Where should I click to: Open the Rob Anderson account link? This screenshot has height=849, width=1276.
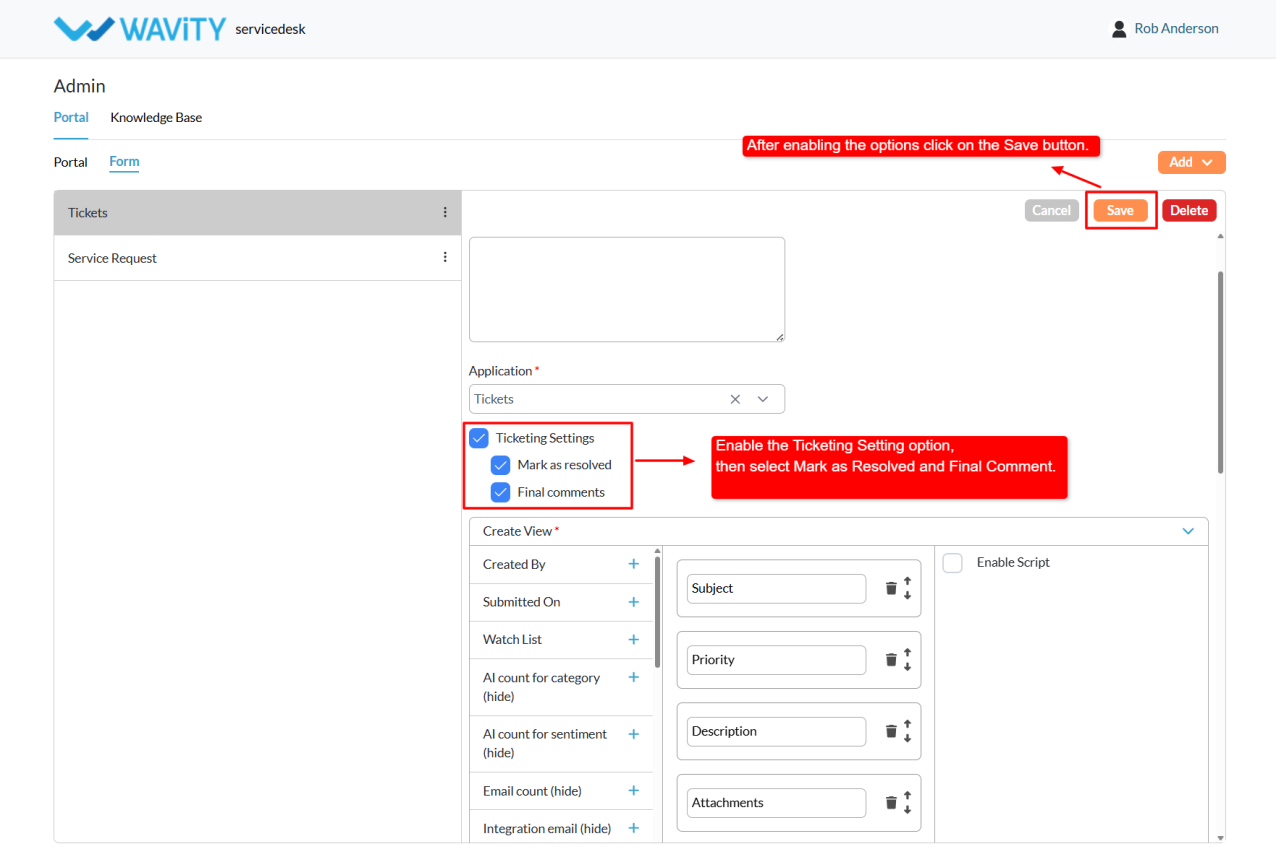pos(1176,29)
